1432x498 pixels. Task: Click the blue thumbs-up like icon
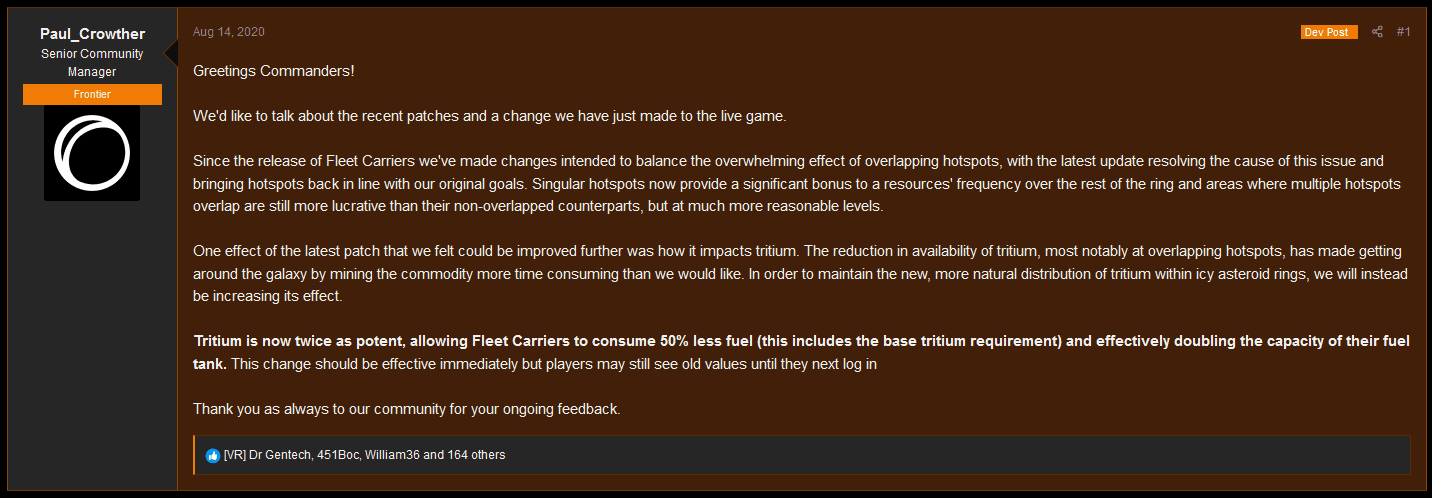click(212, 455)
